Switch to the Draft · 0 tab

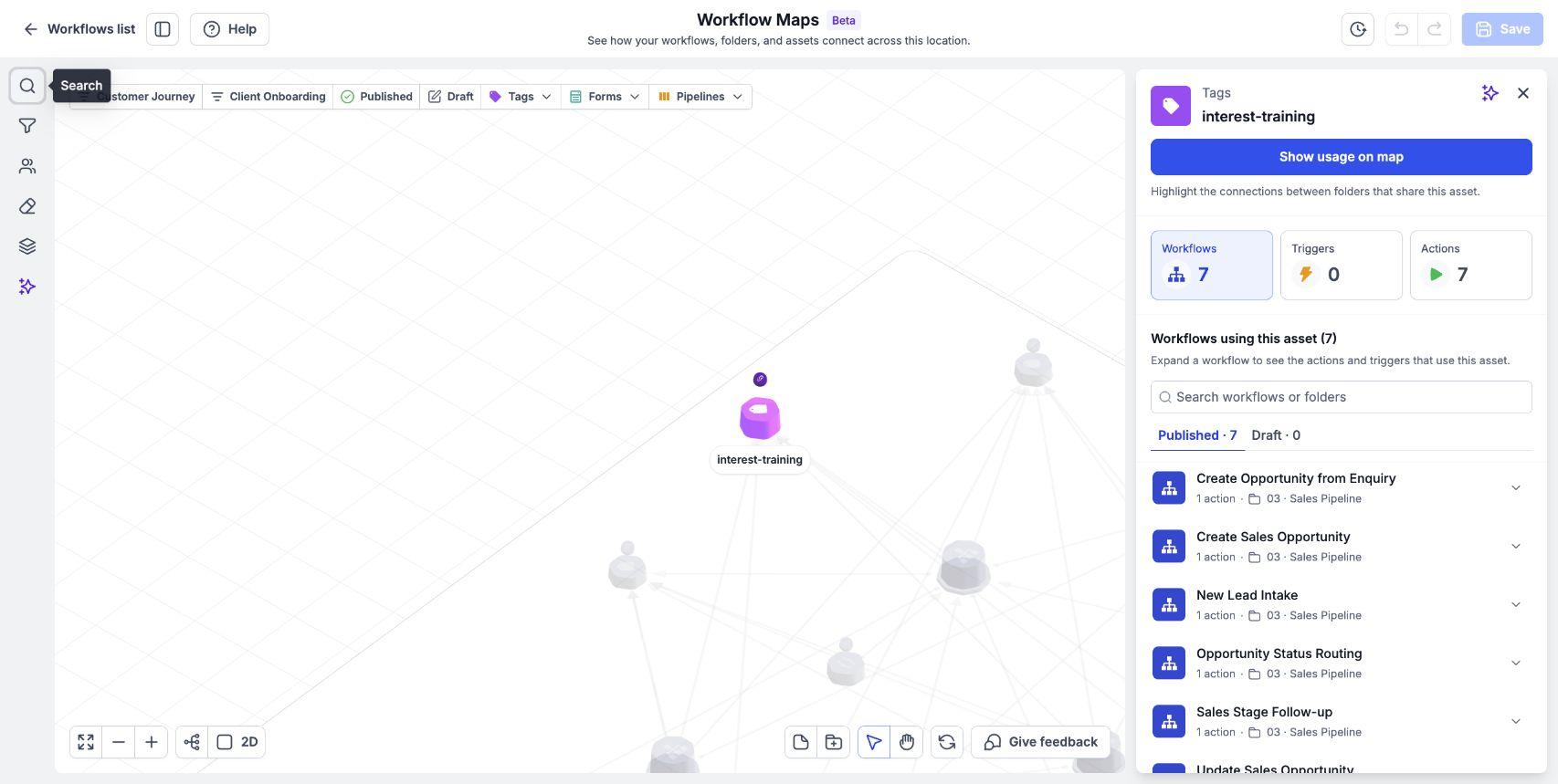coord(1276,435)
